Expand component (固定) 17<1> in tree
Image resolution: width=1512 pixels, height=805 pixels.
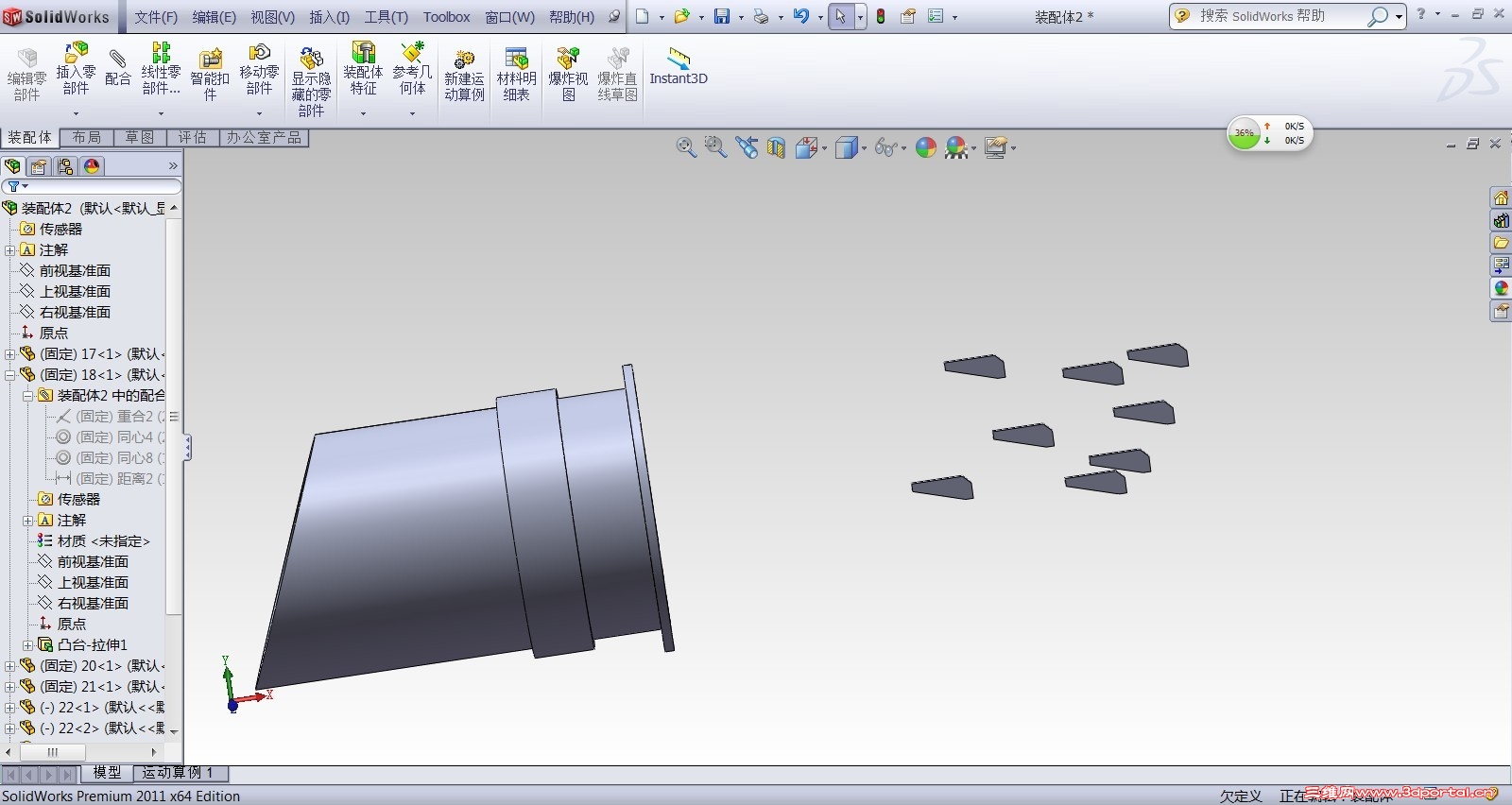tap(9, 354)
